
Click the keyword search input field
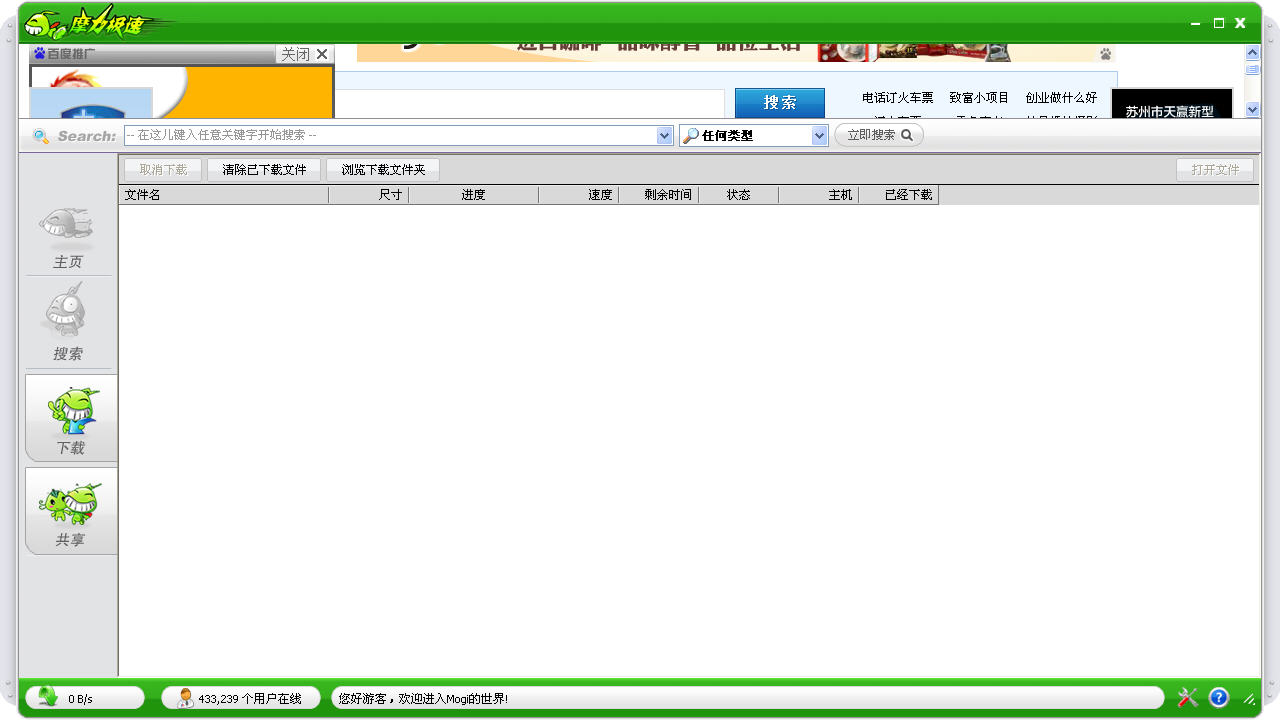coord(390,136)
